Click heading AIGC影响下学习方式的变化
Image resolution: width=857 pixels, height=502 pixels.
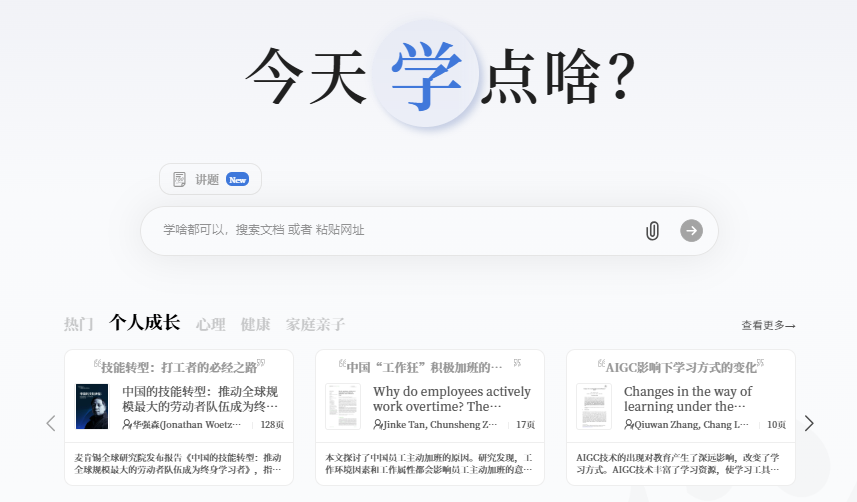click(x=681, y=367)
